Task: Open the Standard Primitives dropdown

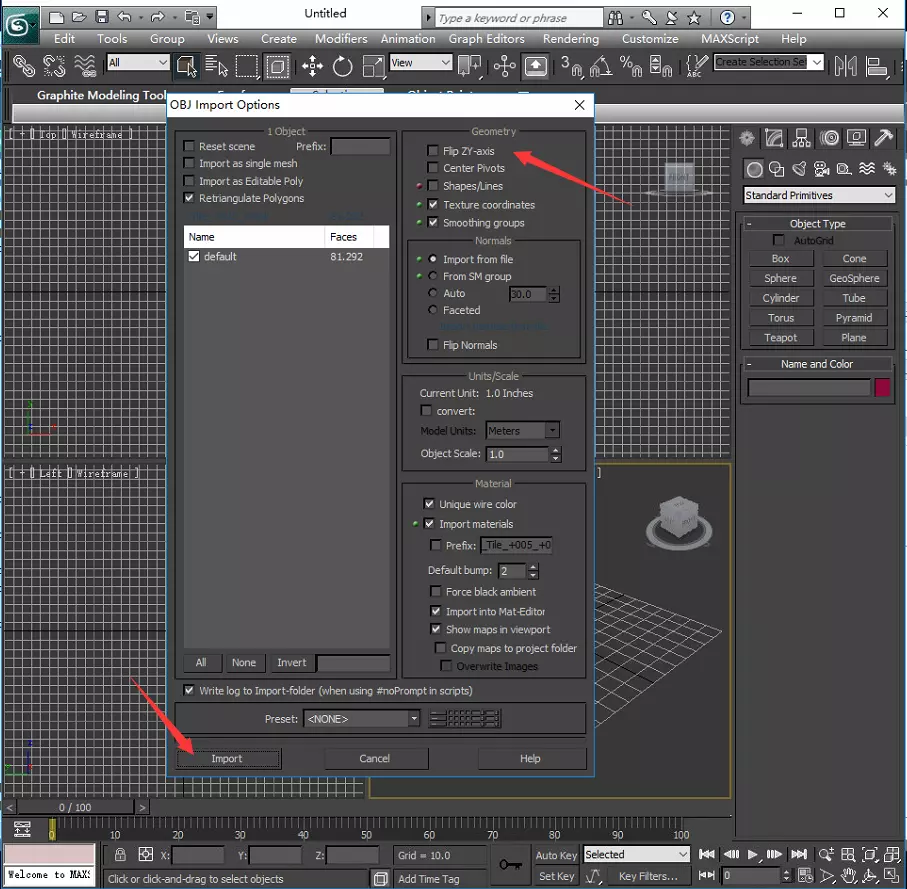Action: [819, 195]
